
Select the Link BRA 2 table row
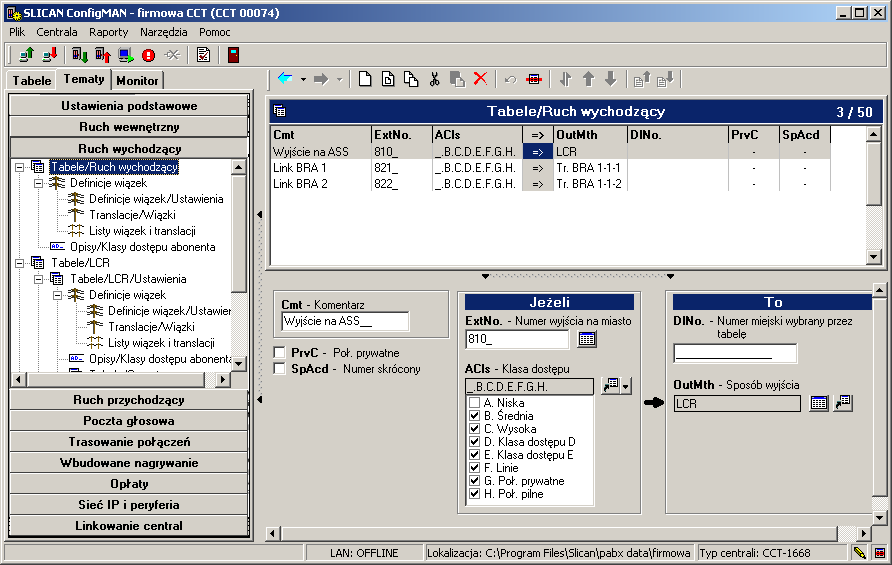(x=550, y=184)
